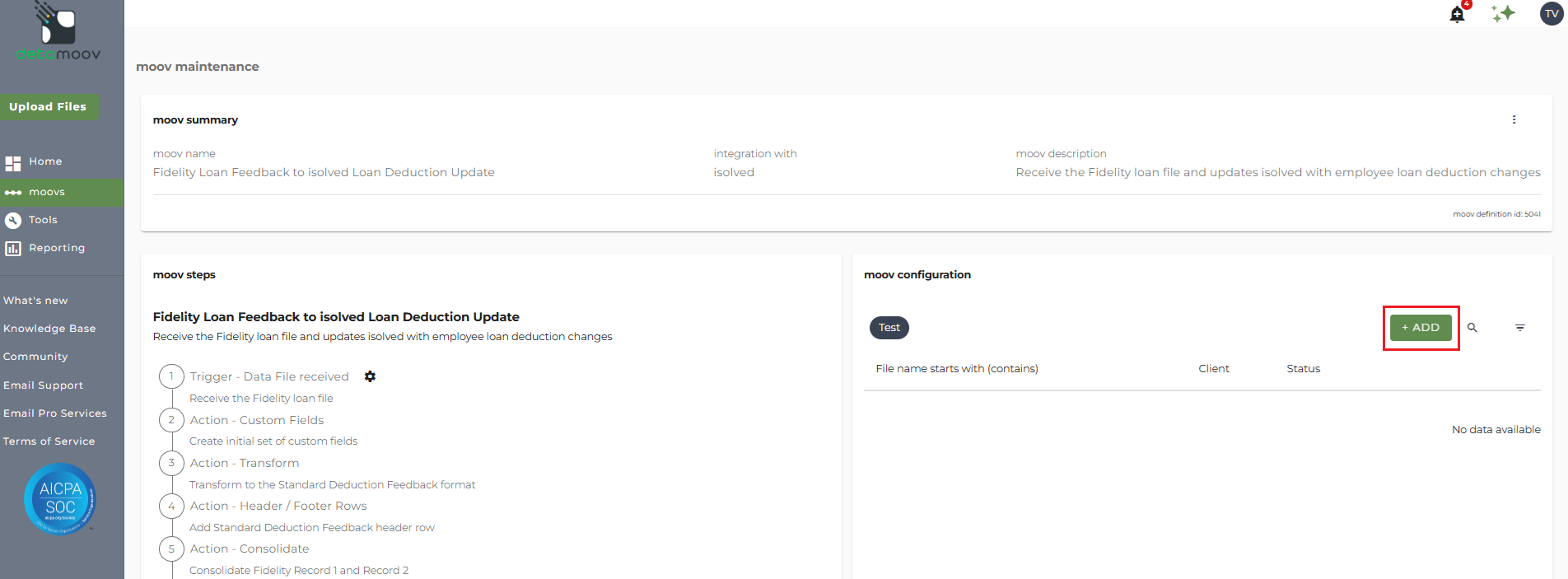Select step 1 circle marker
The height and width of the screenshot is (579, 1568).
171,376
